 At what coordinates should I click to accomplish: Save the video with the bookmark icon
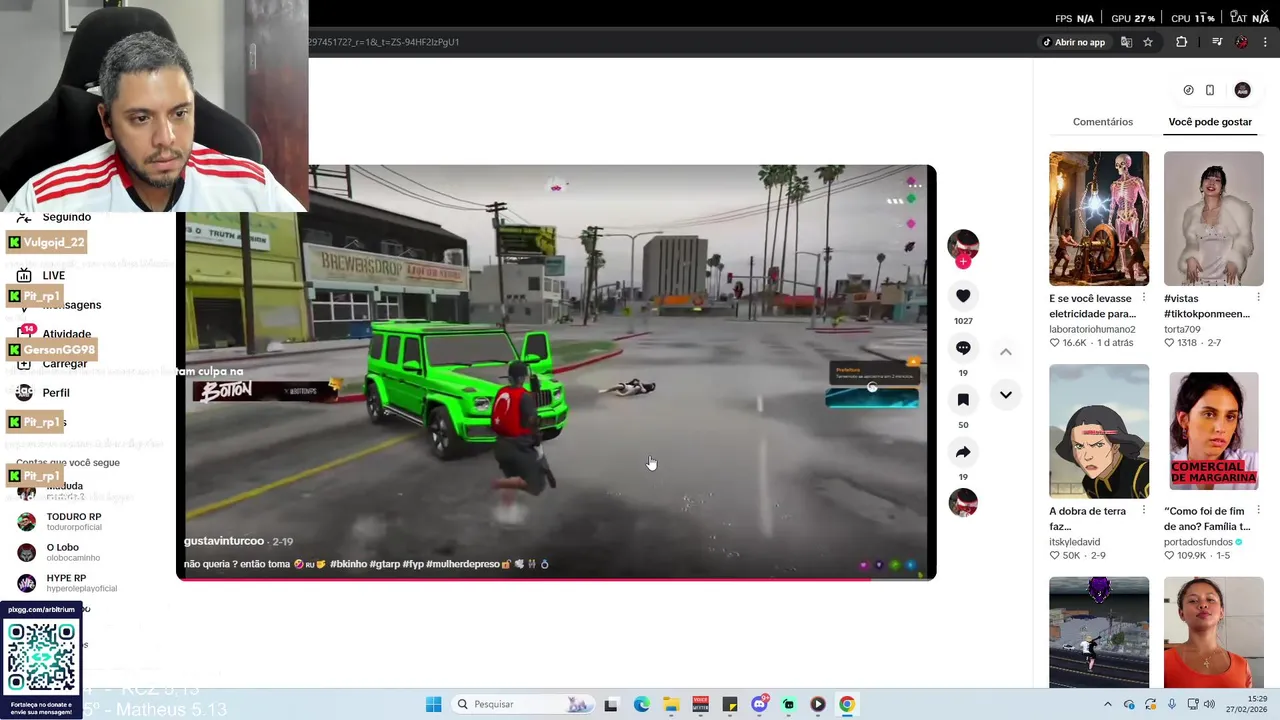963,400
